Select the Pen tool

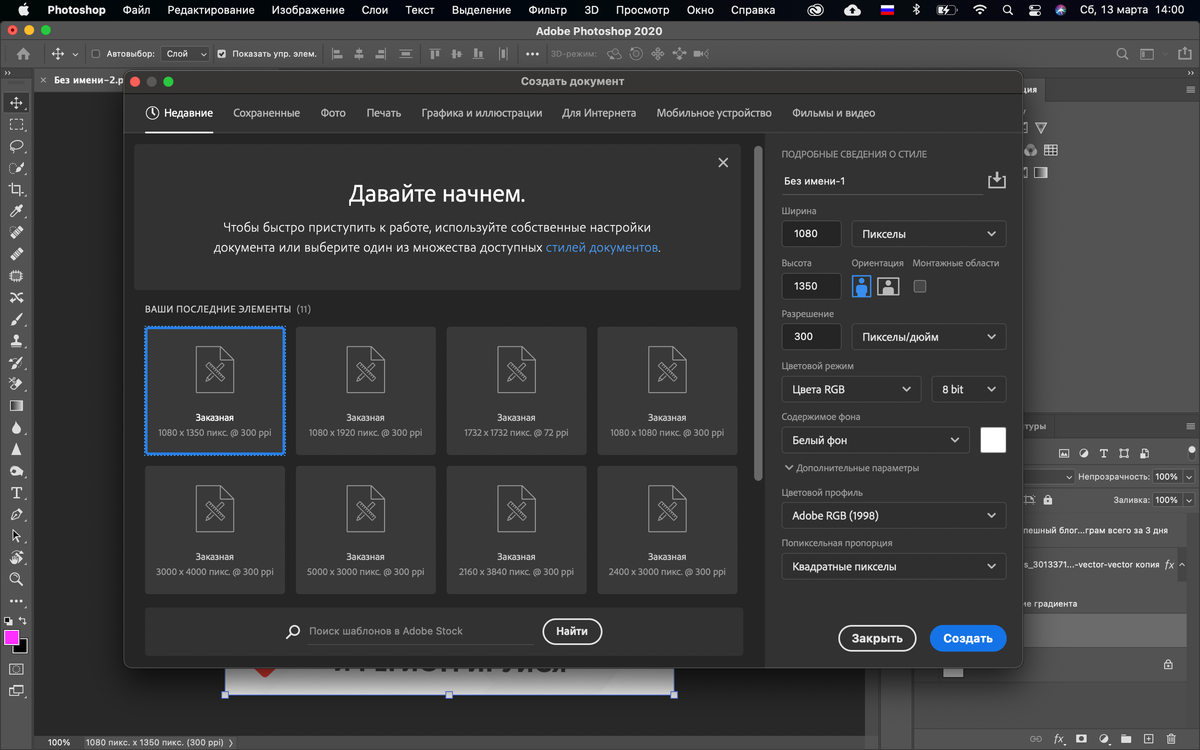tap(16, 514)
